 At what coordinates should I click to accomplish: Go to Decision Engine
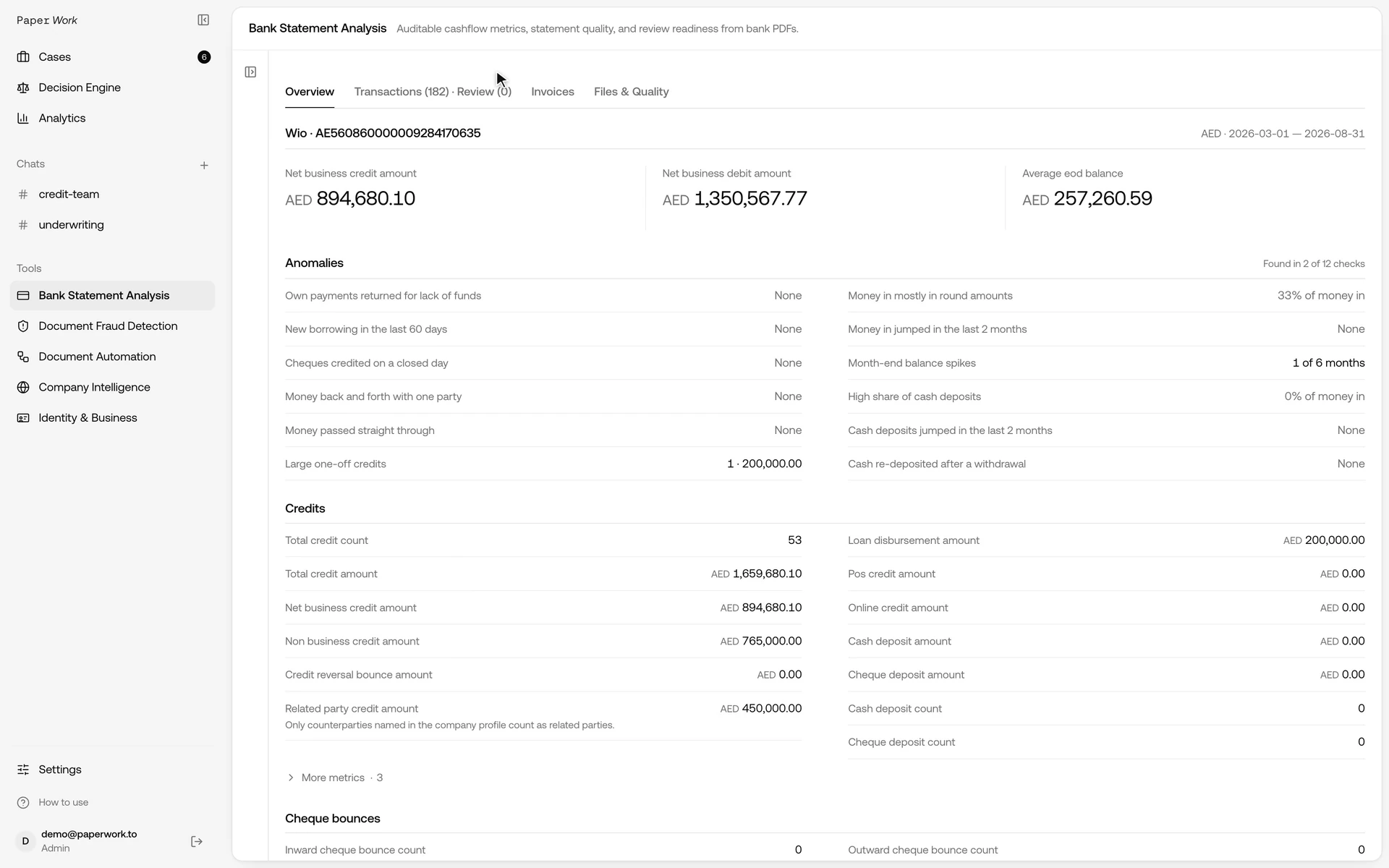click(113, 88)
